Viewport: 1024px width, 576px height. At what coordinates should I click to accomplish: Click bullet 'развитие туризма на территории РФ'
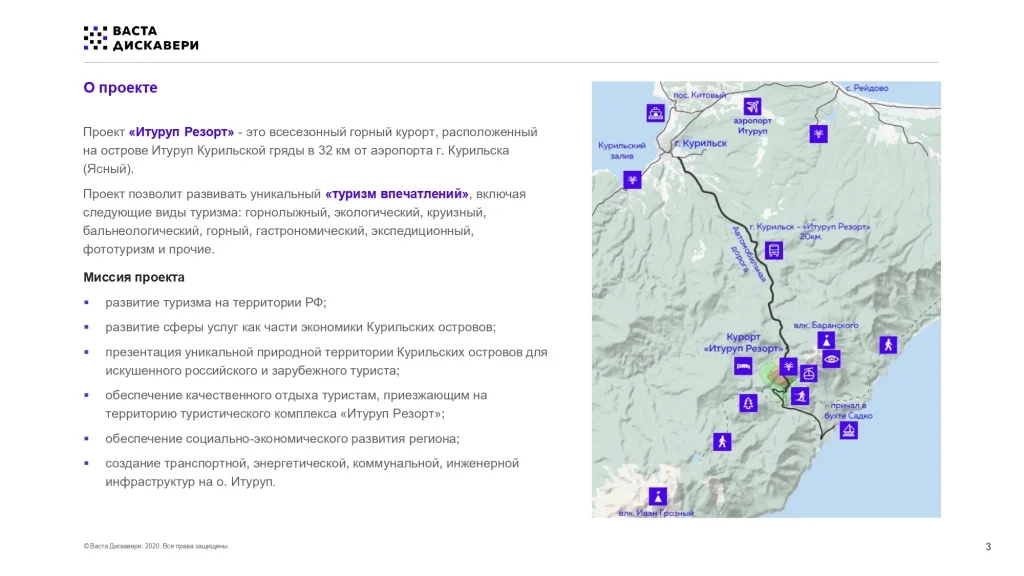pyautogui.click(x=216, y=302)
